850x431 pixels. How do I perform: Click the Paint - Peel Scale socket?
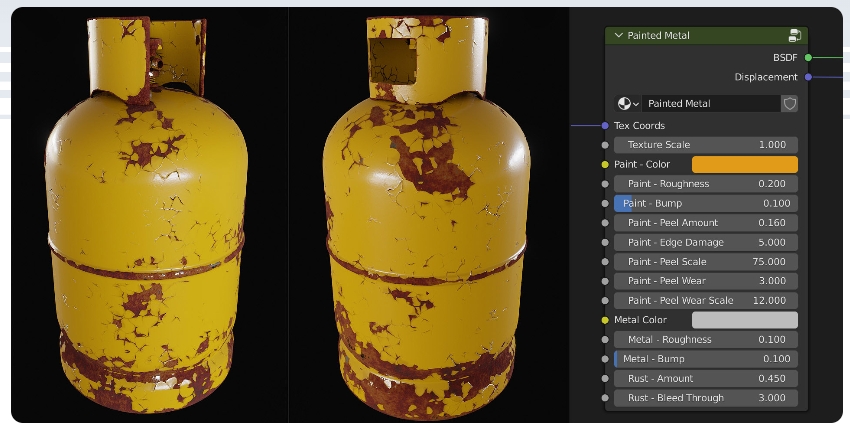click(x=605, y=262)
